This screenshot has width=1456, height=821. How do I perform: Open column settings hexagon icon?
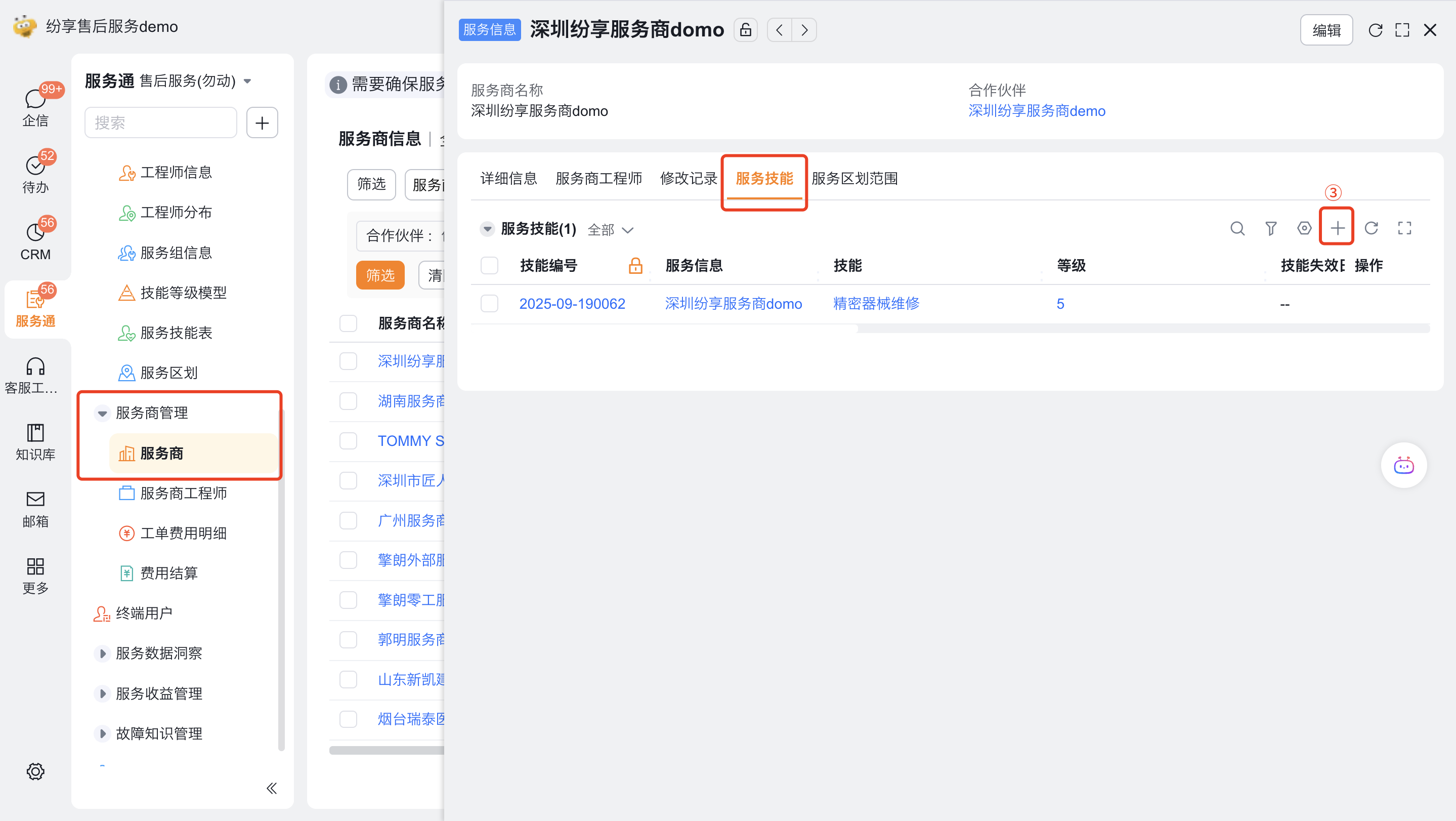click(x=1304, y=228)
